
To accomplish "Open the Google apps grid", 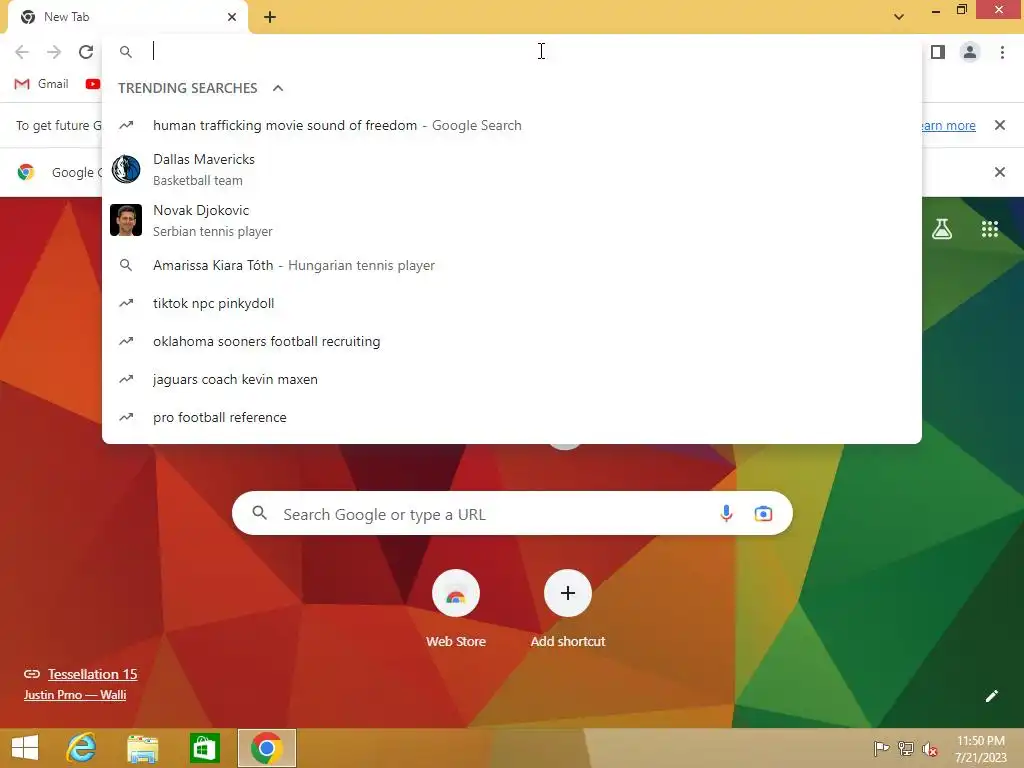I will coord(989,229).
